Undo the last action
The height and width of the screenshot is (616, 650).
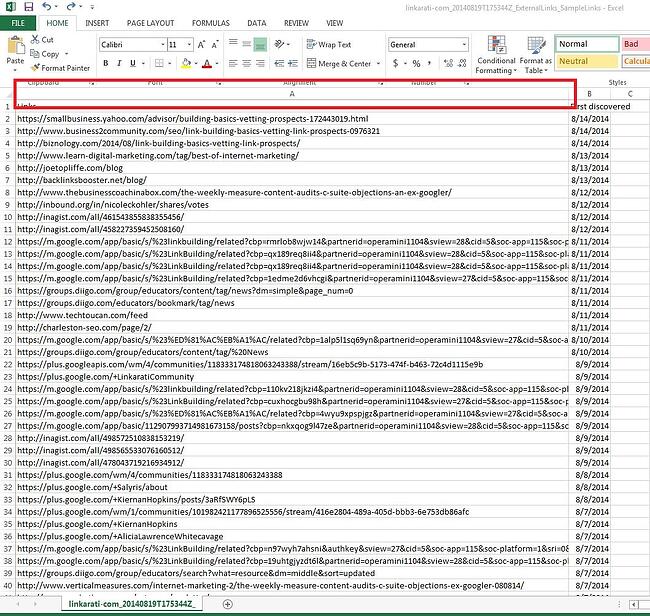[x=47, y=7]
